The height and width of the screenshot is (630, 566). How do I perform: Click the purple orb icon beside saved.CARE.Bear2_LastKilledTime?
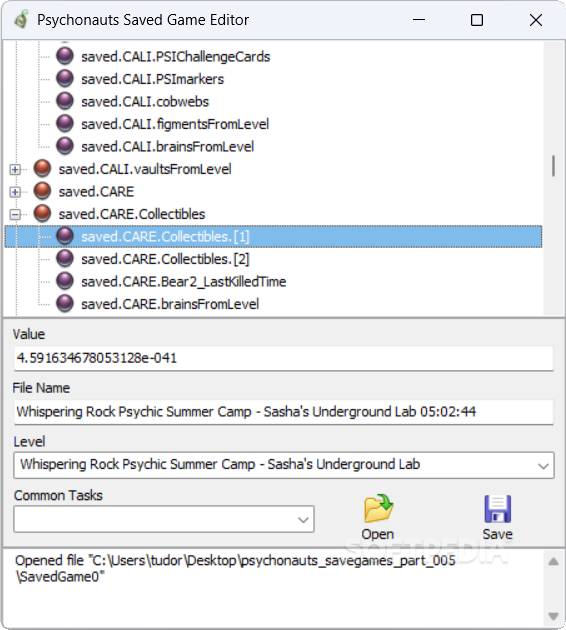[65, 281]
